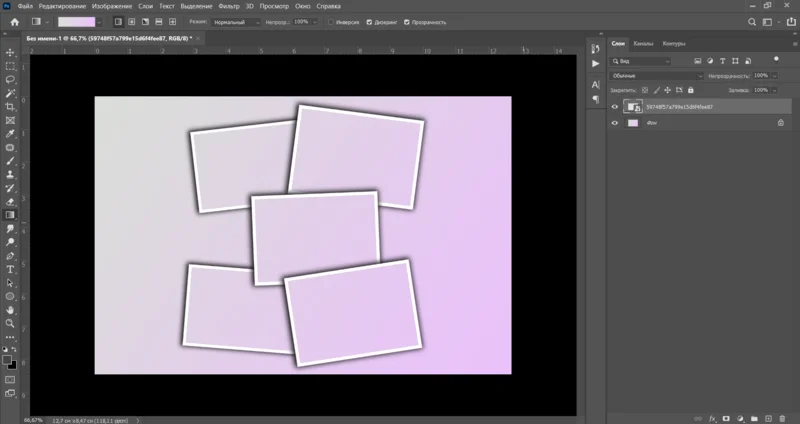This screenshot has height=424, width=800.
Task: Select the Crop tool
Action: coord(10,105)
